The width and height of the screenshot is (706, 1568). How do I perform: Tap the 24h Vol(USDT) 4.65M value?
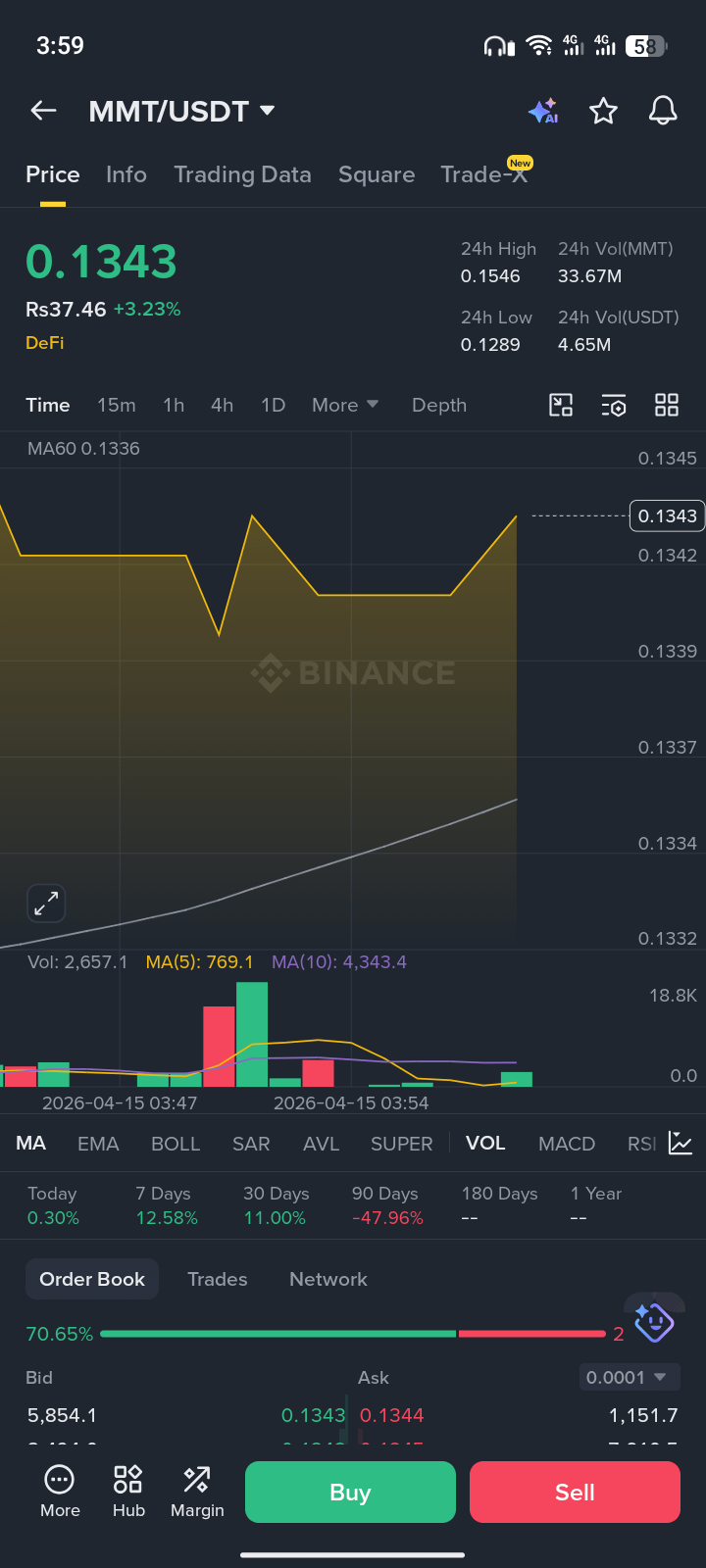(x=584, y=345)
